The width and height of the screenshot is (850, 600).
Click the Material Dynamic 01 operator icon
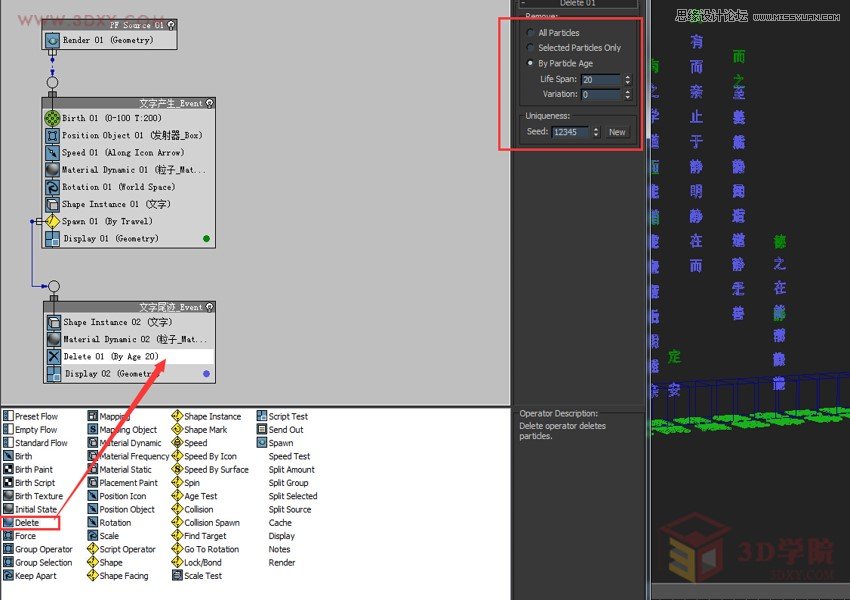coord(52,170)
